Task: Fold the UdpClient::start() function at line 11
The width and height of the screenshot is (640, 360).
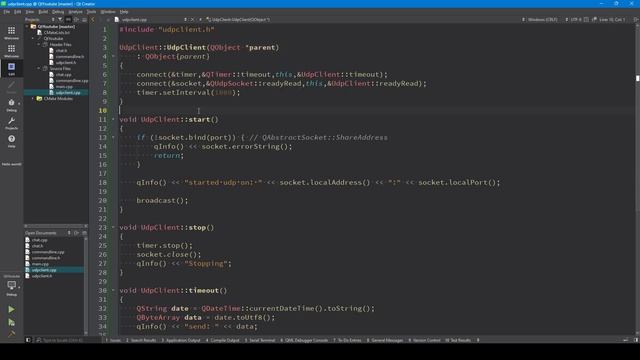Action: coord(113,120)
